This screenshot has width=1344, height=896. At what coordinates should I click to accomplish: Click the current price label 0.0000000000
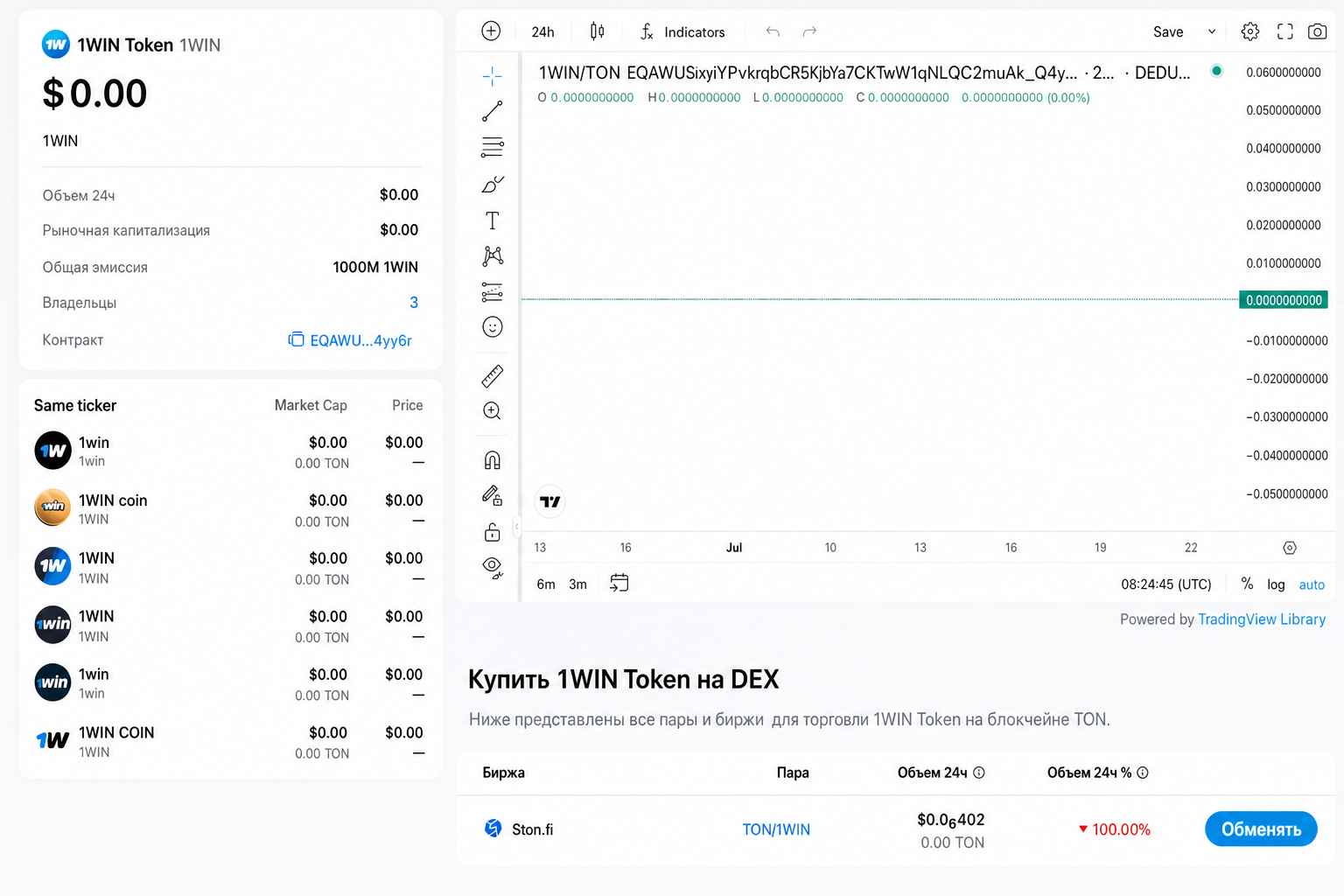(x=1284, y=300)
